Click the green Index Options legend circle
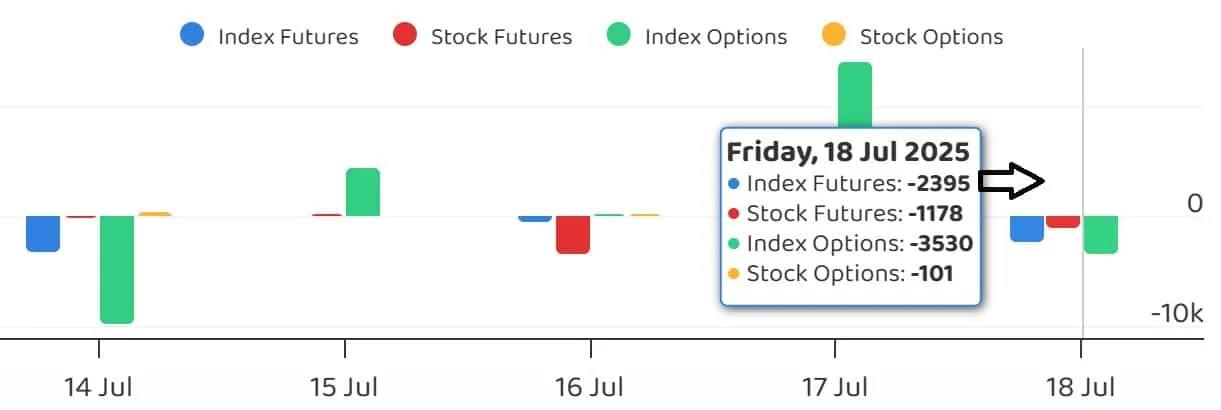 619,36
